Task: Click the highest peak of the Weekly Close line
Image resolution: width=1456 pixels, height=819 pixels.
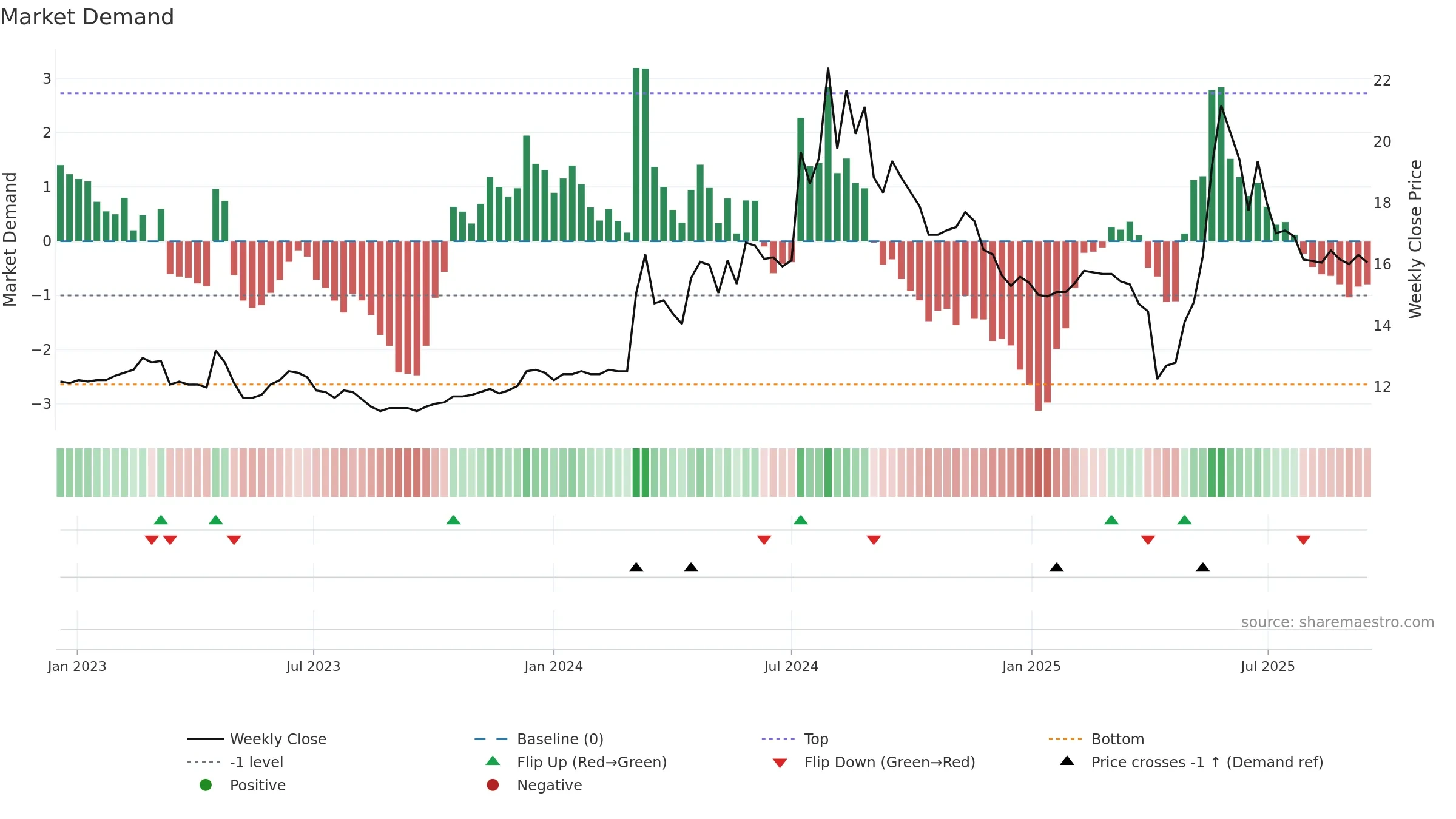Action: point(828,69)
